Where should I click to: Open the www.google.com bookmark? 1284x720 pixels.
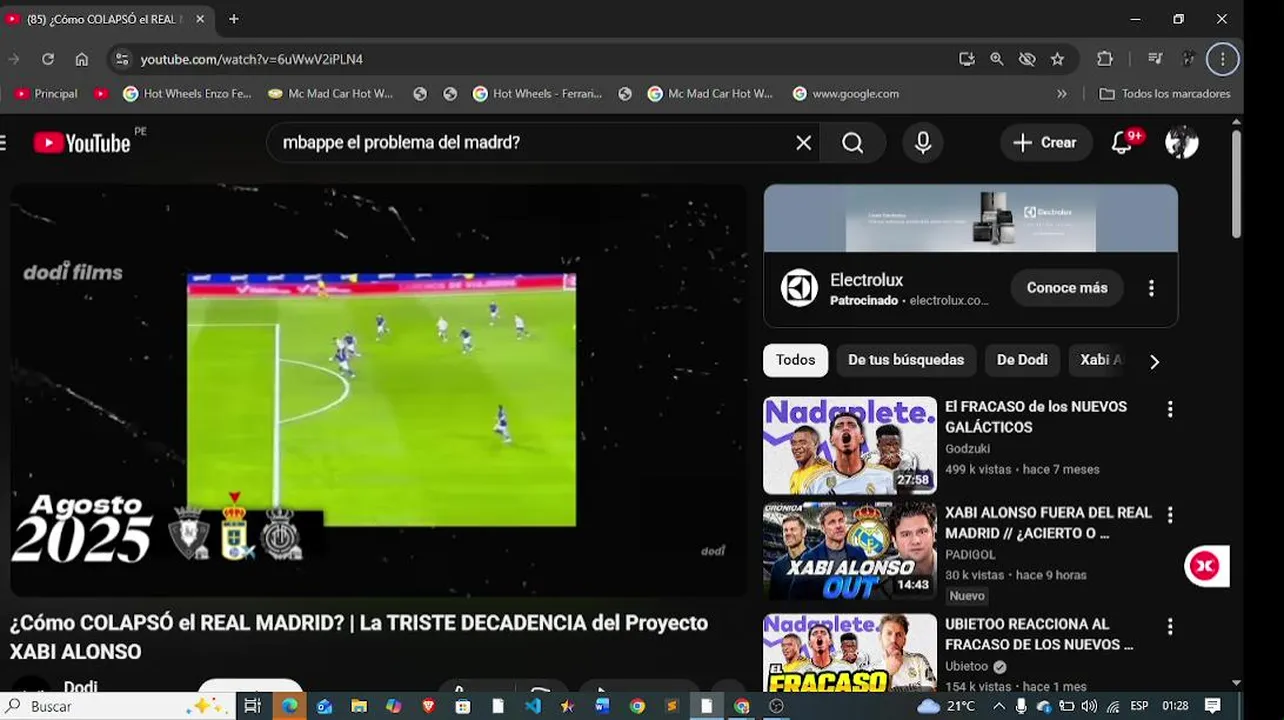846,94
